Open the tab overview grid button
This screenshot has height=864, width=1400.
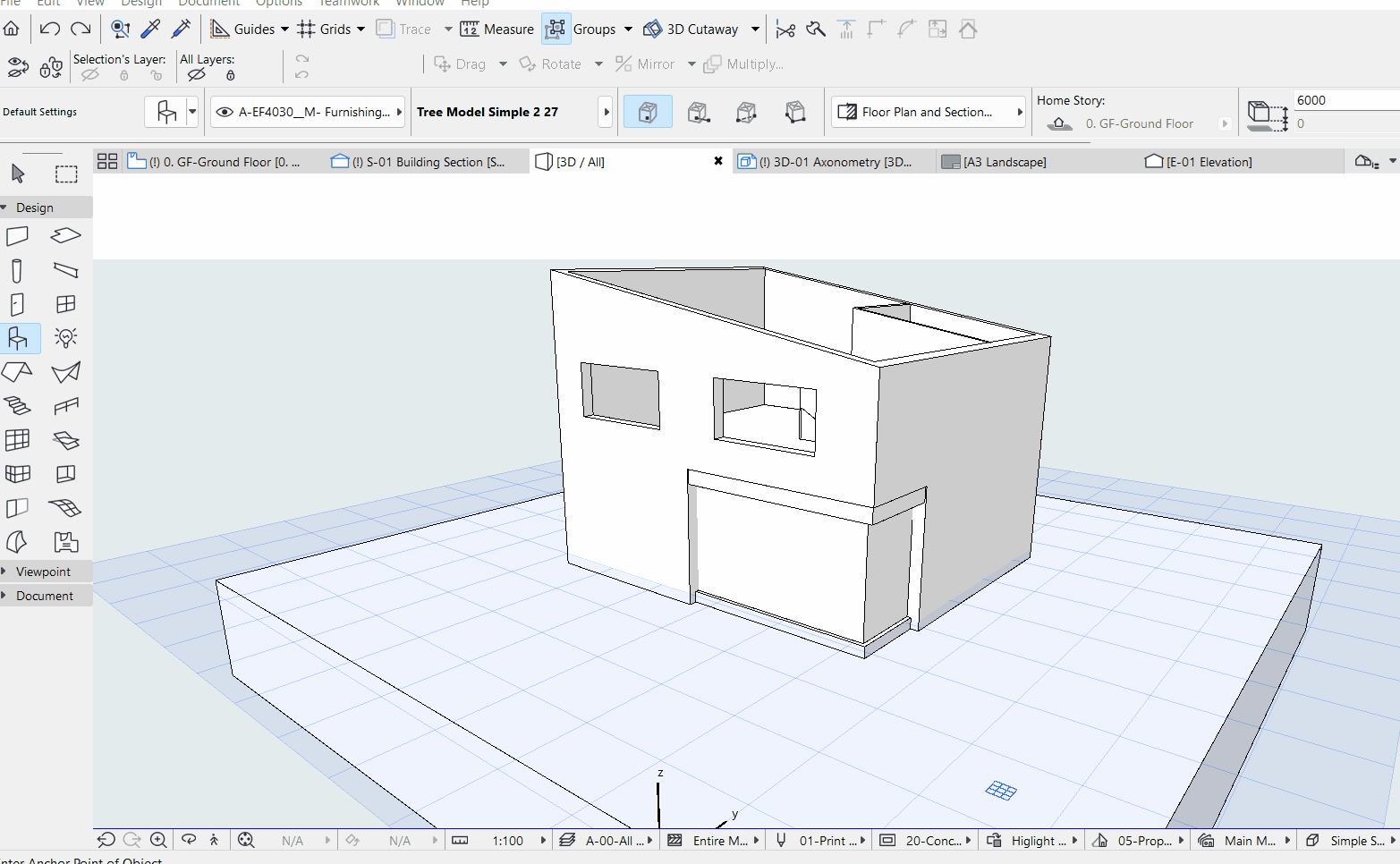[x=107, y=161]
